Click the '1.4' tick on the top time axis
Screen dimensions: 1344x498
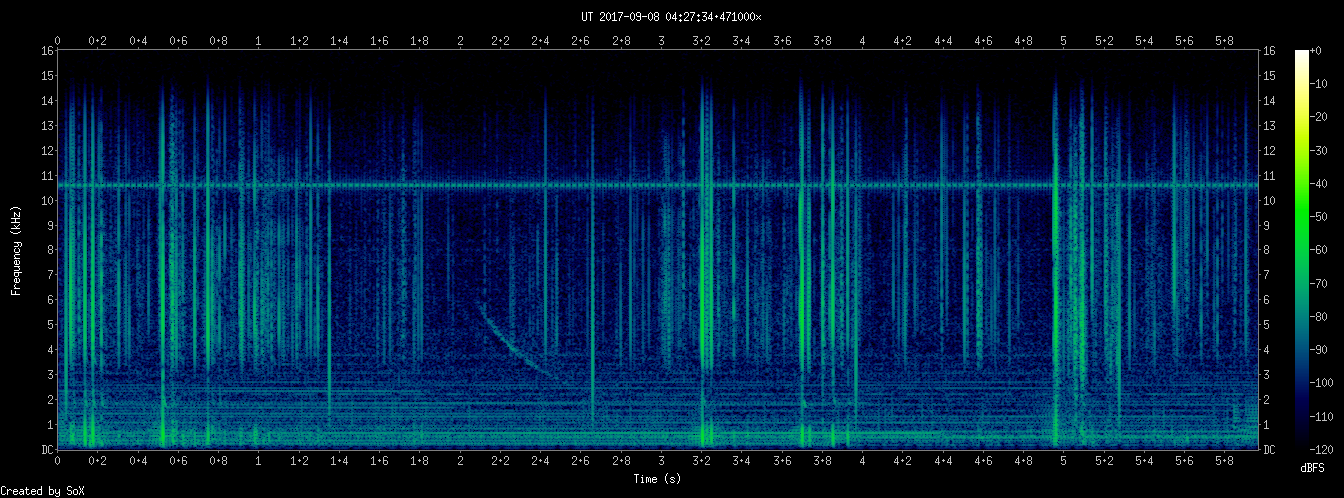point(339,41)
